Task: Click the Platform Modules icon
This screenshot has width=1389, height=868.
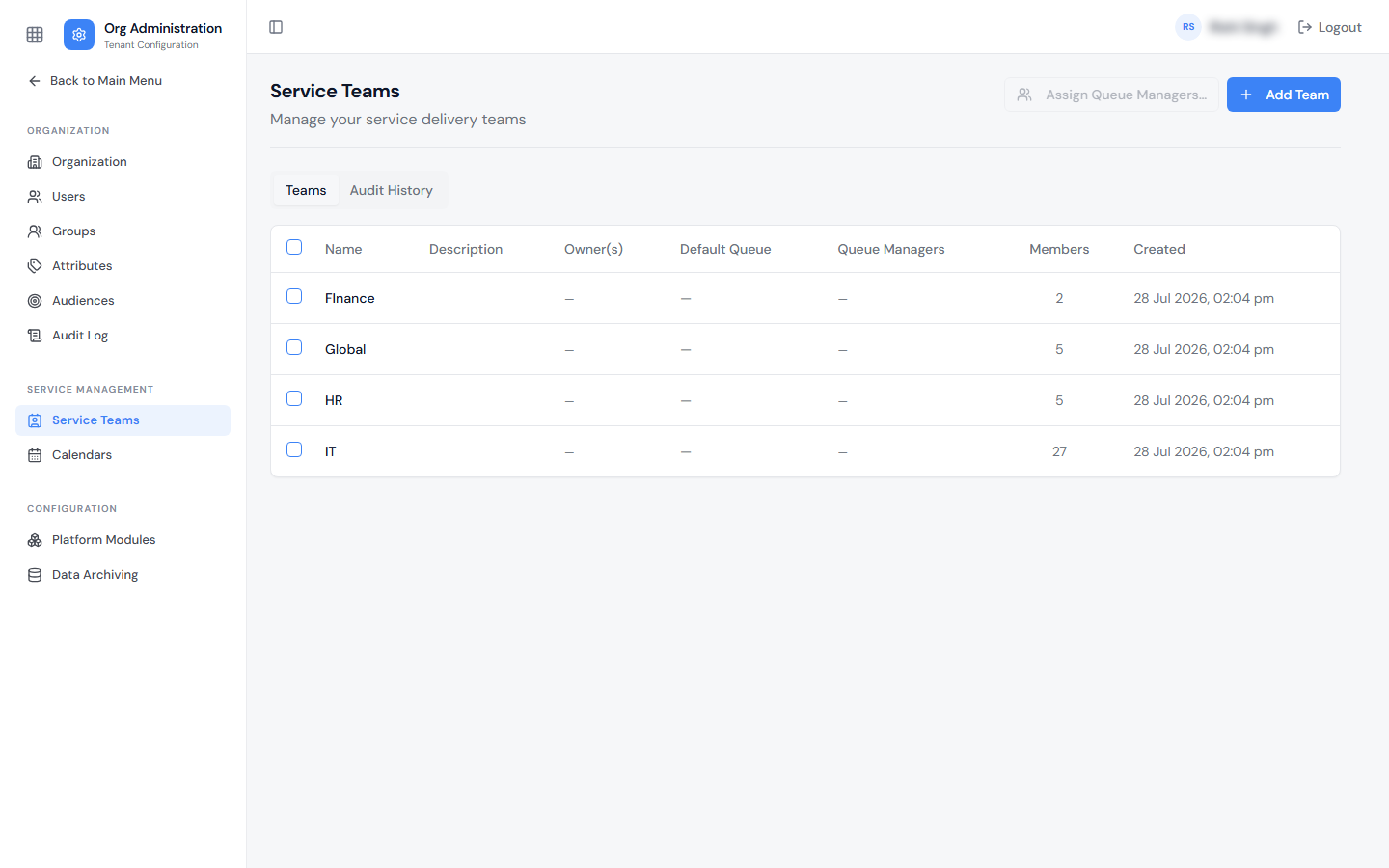Action: click(x=35, y=540)
